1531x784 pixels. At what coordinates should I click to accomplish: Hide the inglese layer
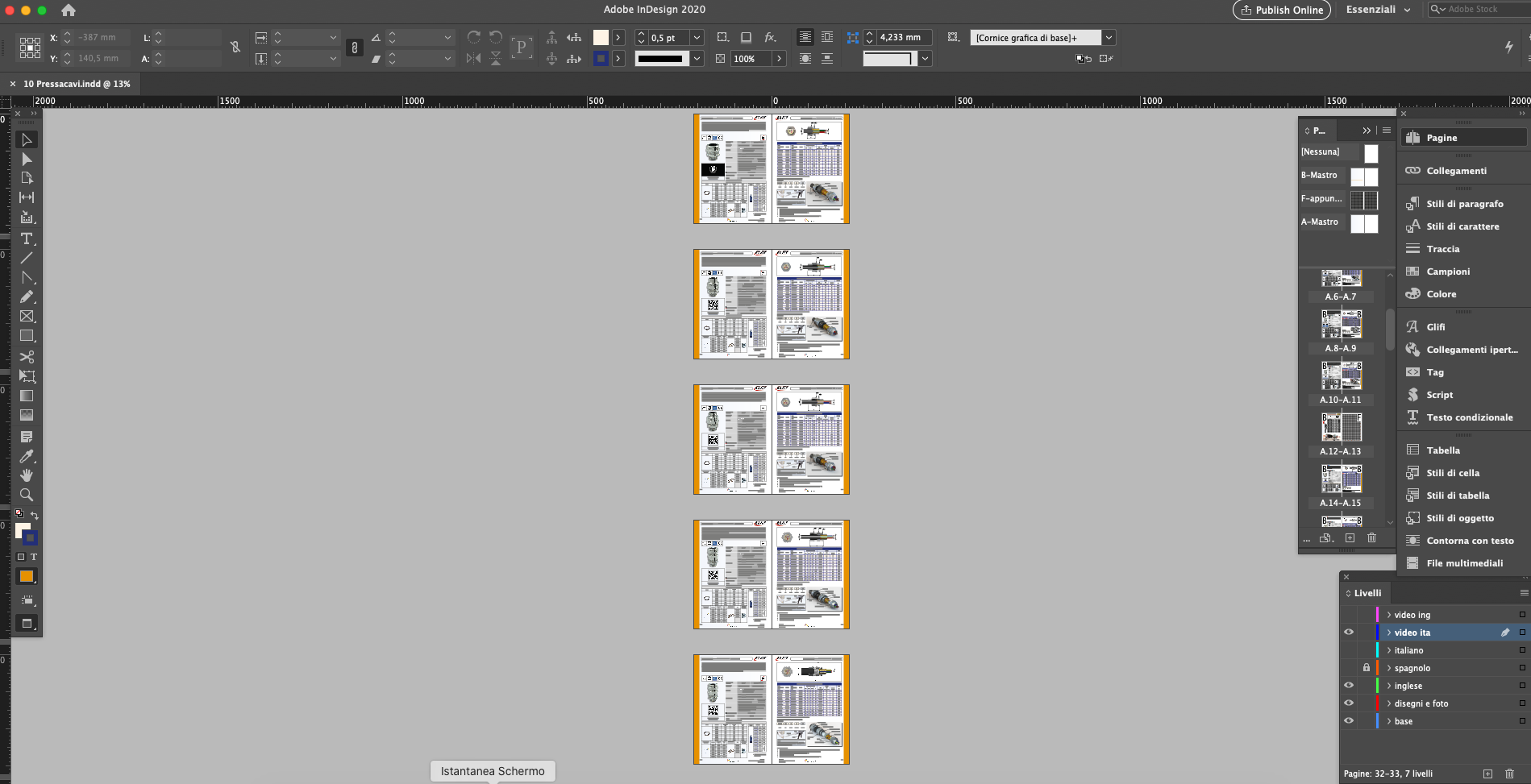pyautogui.click(x=1349, y=685)
